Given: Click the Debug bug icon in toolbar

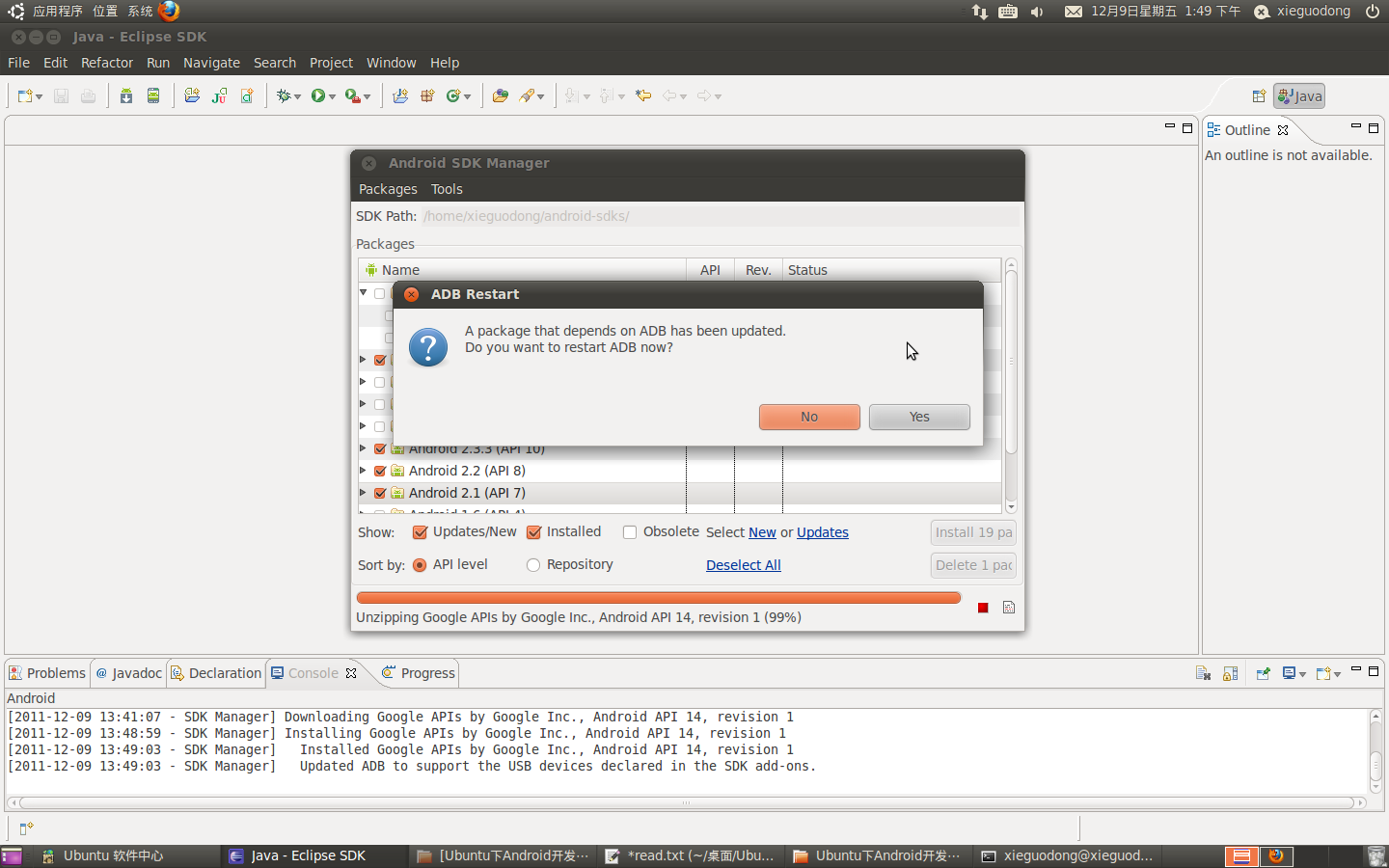Looking at the screenshot, I should (x=284, y=95).
